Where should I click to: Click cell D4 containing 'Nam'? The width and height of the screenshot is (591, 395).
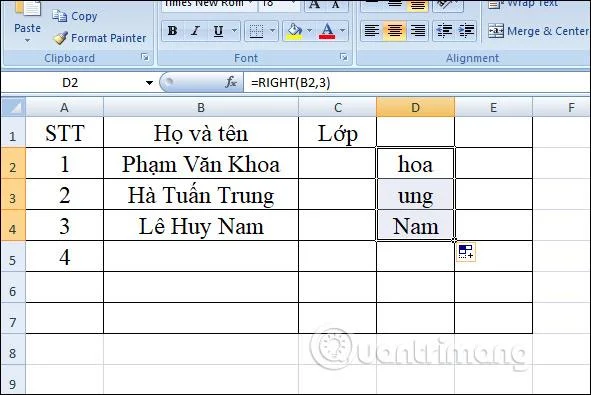tap(415, 226)
